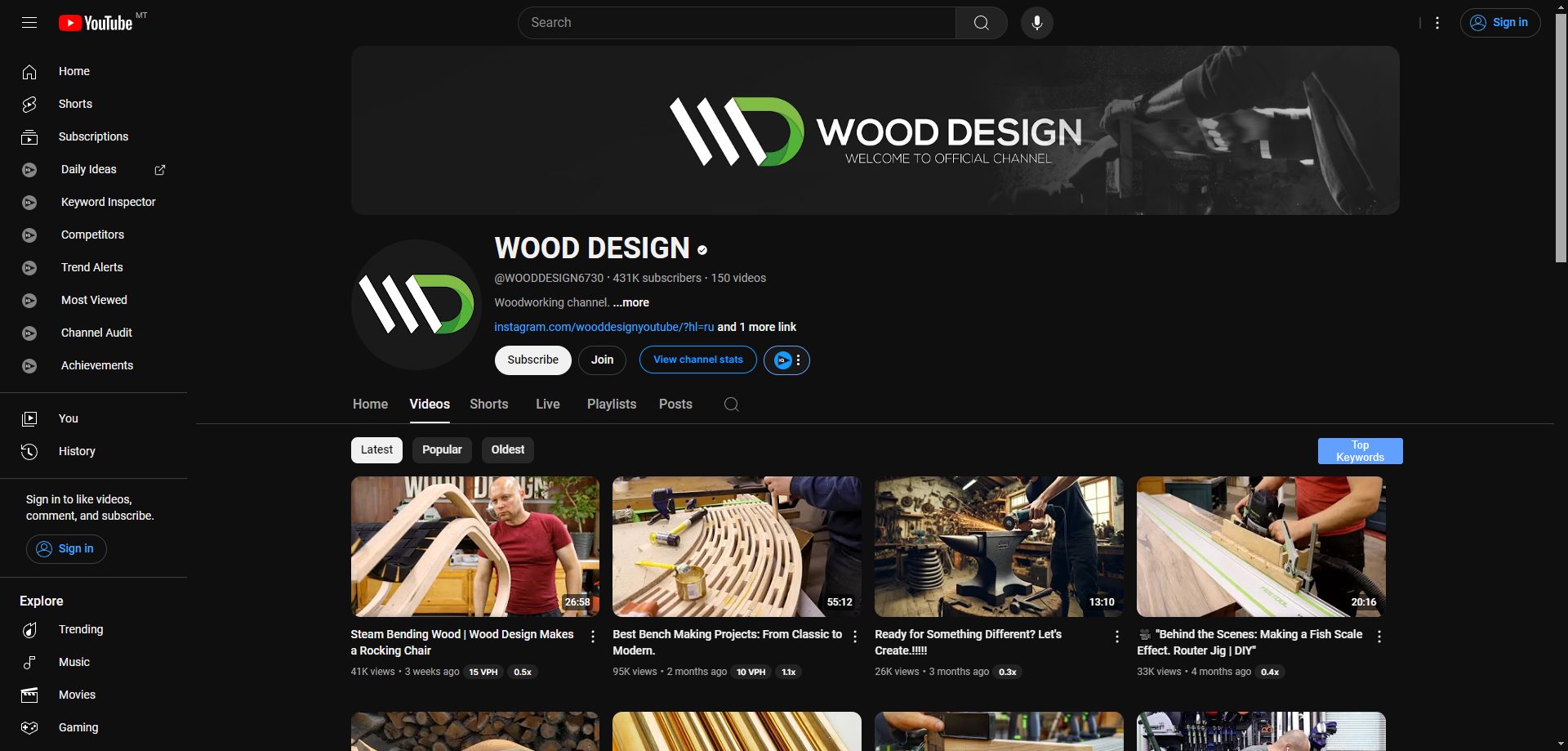
Task: Click the WOOD DESIGN channel banner
Action: (x=875, y=131)
